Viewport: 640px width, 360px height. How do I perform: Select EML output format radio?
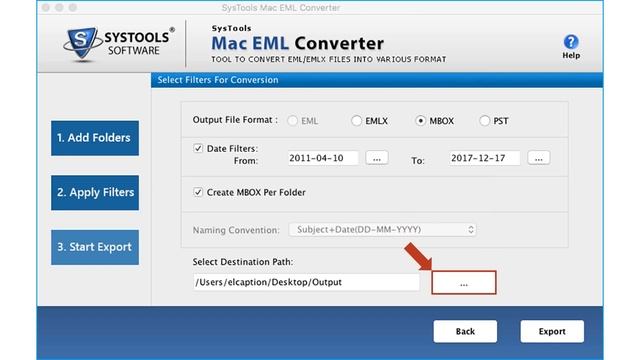click(292, 121)
